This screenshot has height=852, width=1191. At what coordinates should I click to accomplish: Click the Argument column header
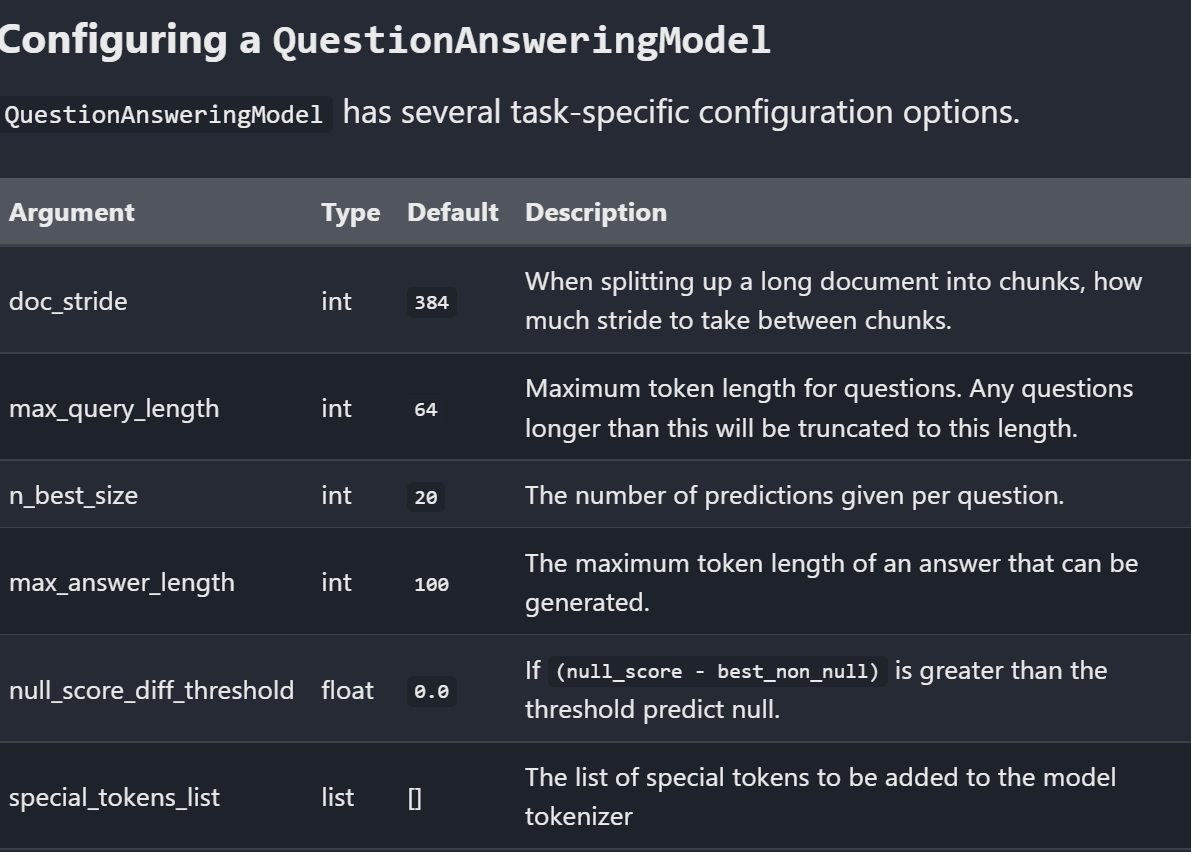(x=71, y=212)
